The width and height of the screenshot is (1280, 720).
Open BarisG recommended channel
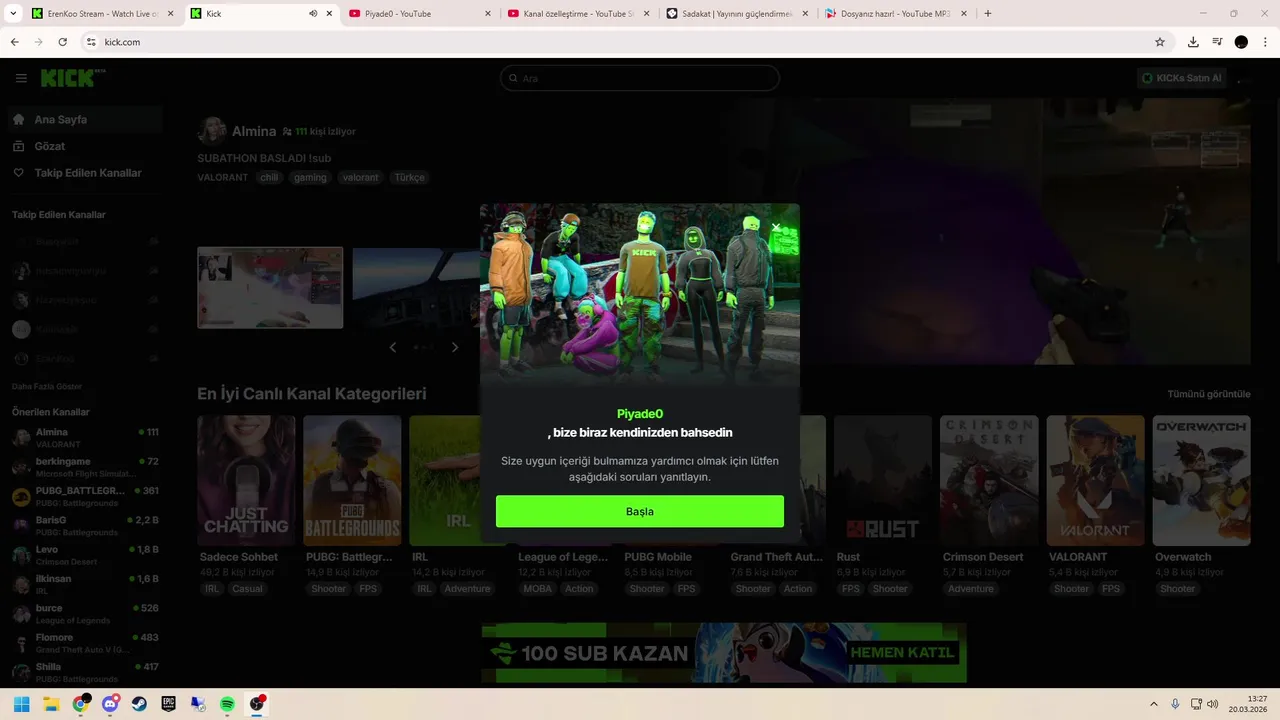[84, 525]
